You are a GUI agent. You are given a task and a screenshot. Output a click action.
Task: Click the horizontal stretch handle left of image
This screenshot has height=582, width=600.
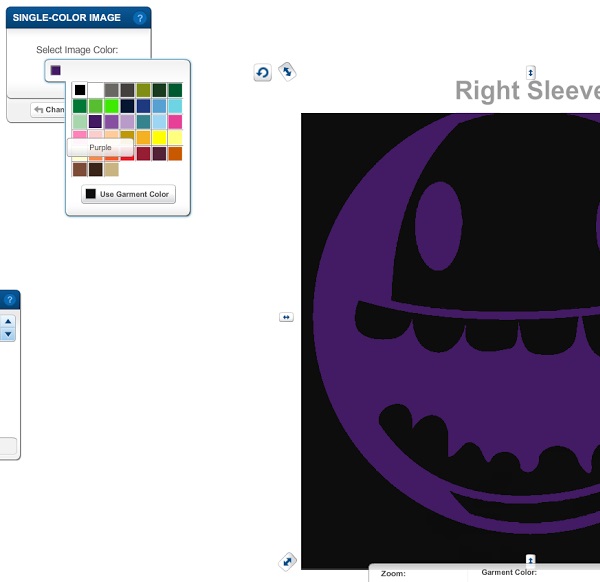(286, 317)
